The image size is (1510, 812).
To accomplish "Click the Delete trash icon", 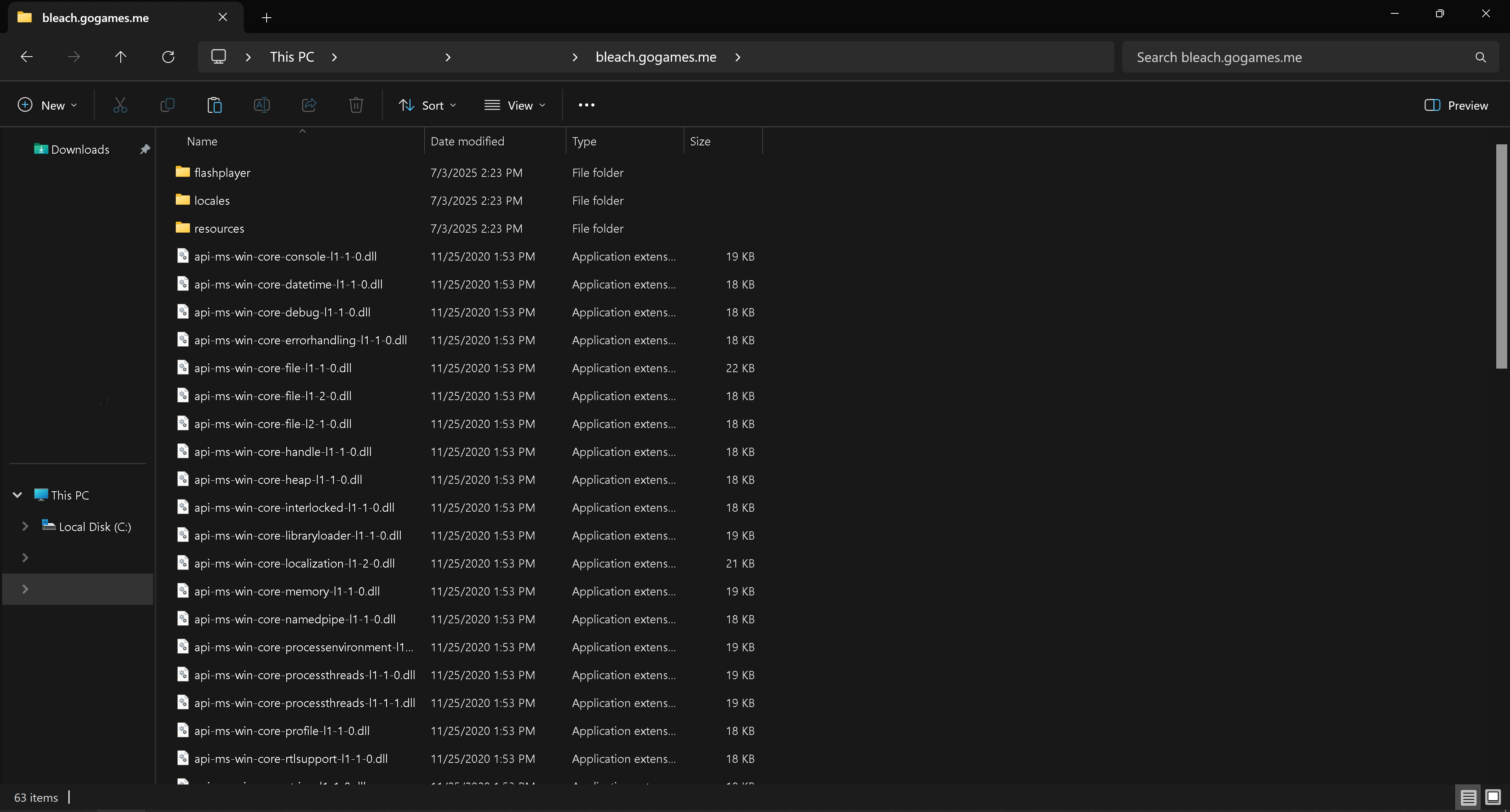I will [x=356, y=105].
